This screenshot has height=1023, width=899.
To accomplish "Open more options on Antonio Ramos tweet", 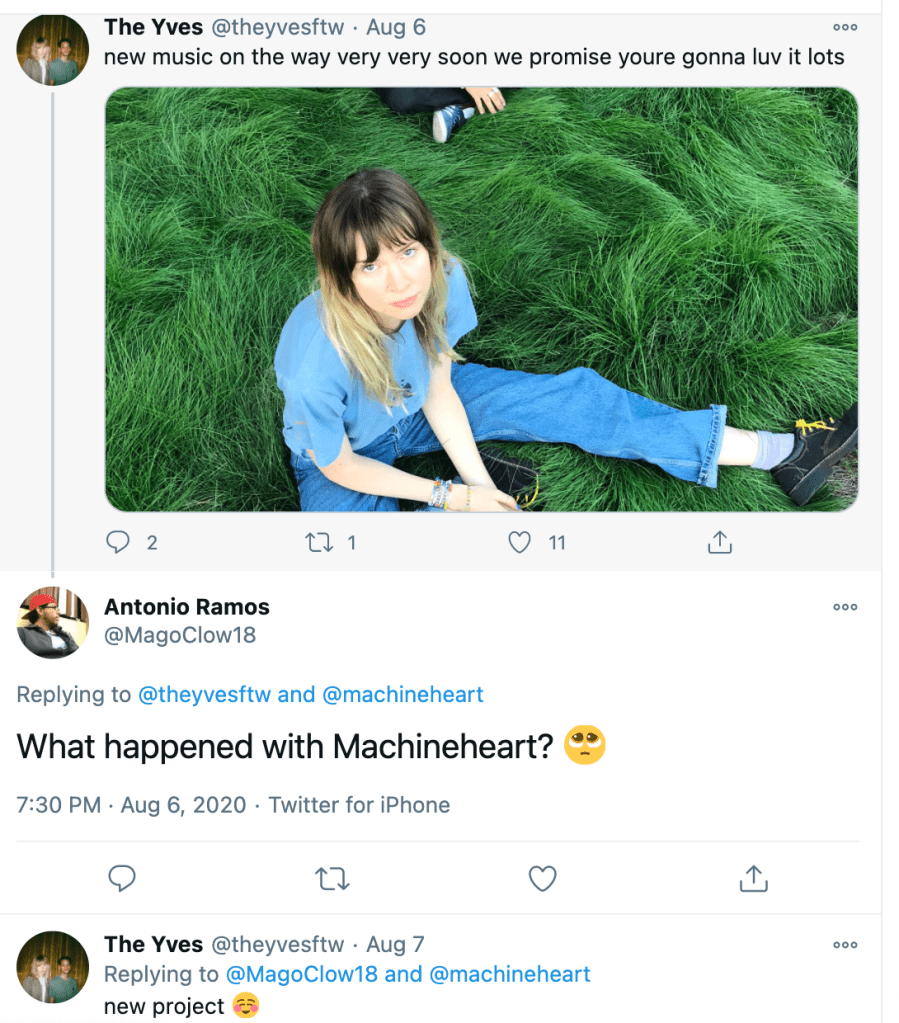I will point(845,607).
